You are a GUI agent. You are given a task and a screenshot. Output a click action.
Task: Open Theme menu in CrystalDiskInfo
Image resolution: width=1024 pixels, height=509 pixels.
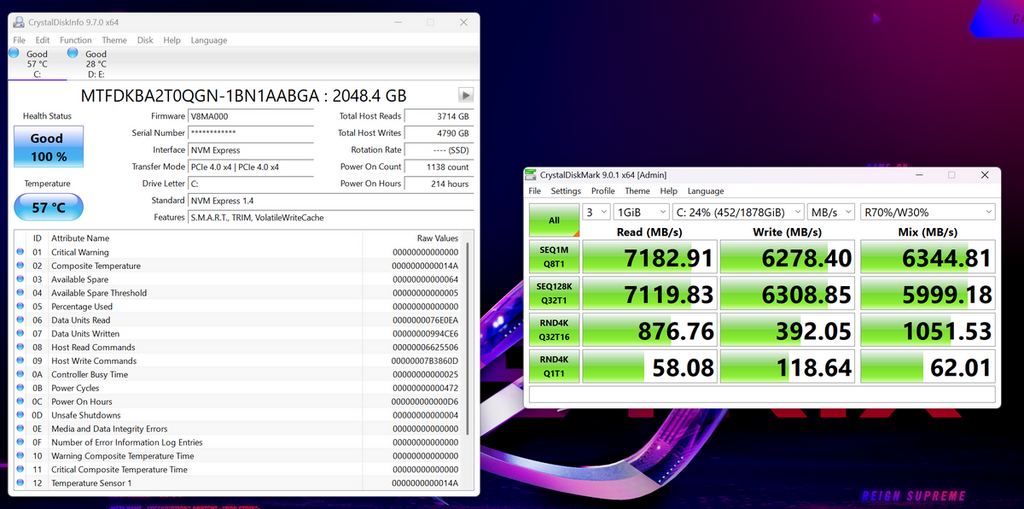114,40
